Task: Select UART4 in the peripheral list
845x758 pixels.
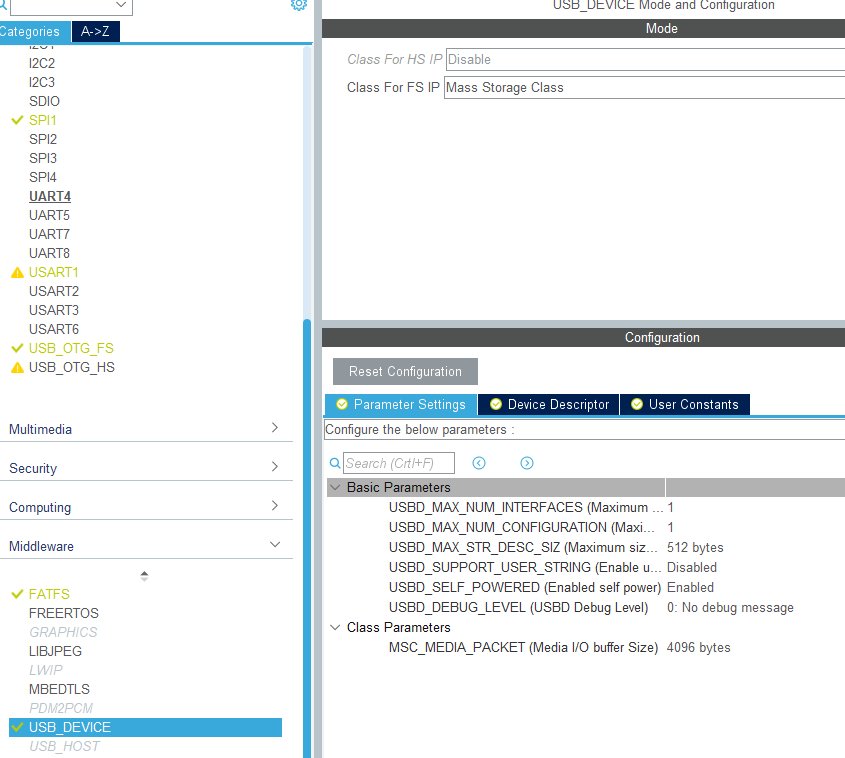Action: coord(50,197)
